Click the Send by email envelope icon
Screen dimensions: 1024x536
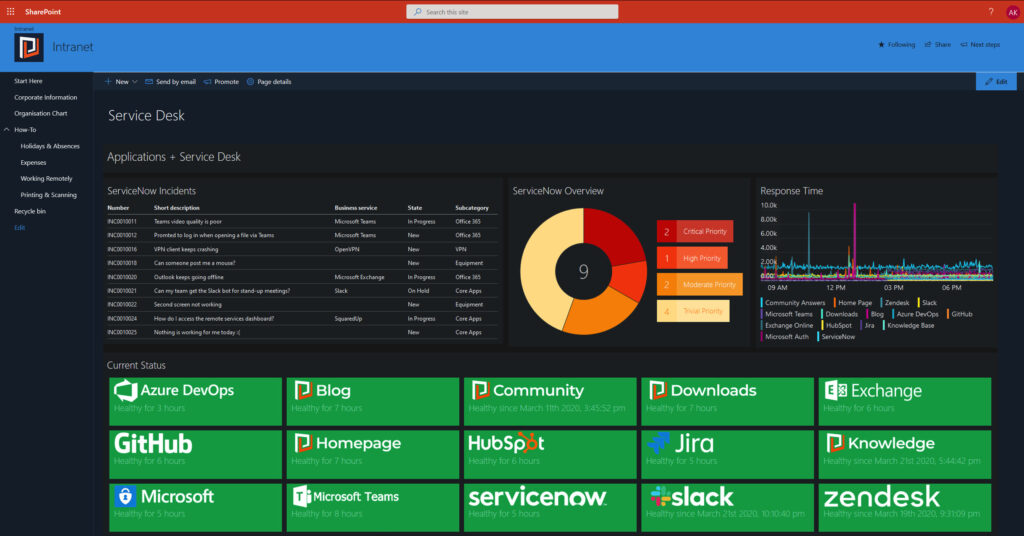click(149, 82)
